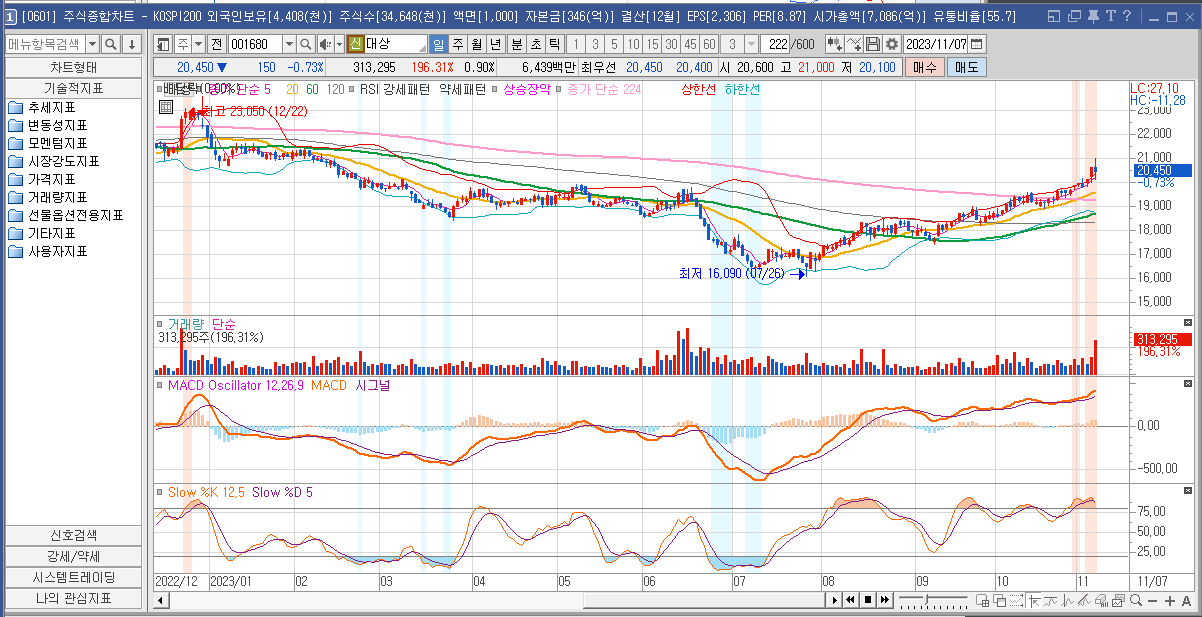This screenshot has height=617, width=1202.
Task: Open chart settings gear icon
Action: (x=891, y=44)
